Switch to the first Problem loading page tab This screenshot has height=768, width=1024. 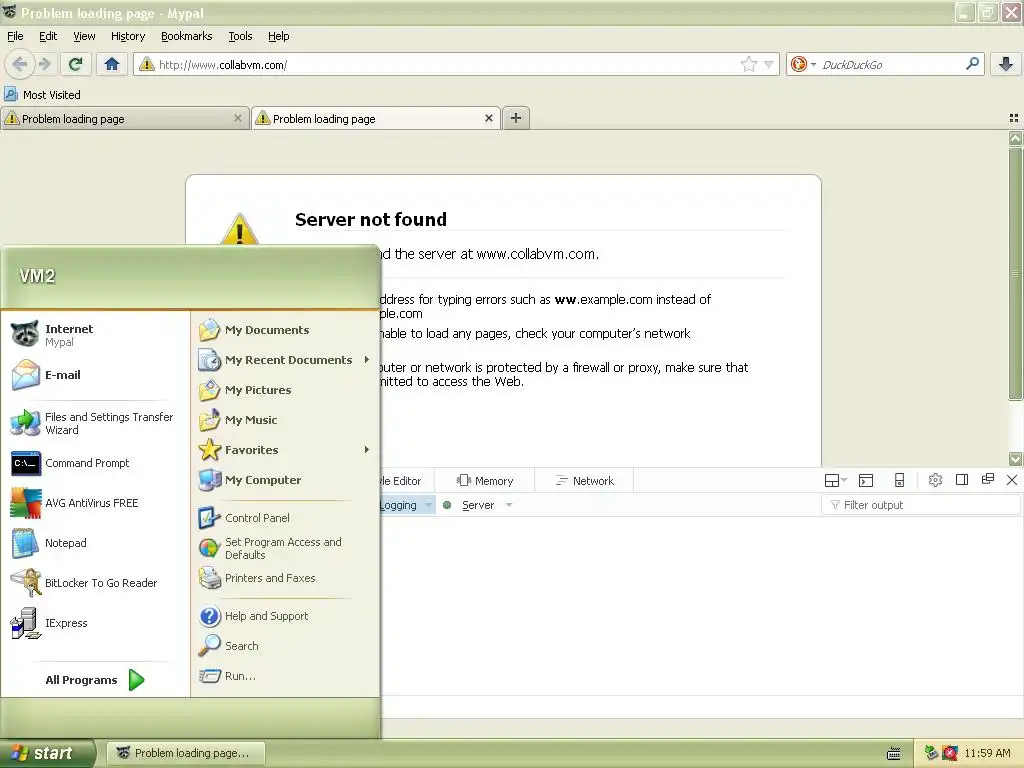tap(124, 118)
